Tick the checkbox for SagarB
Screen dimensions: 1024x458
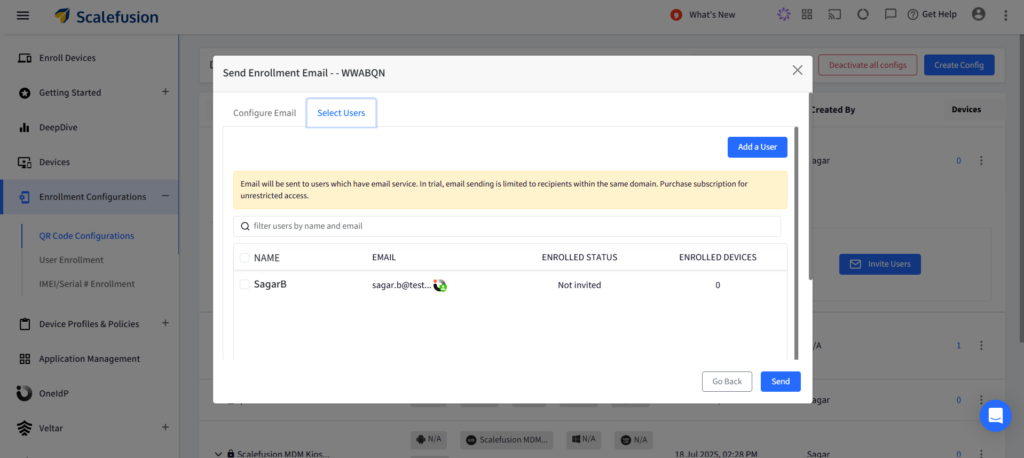click(x=244, y=284)
